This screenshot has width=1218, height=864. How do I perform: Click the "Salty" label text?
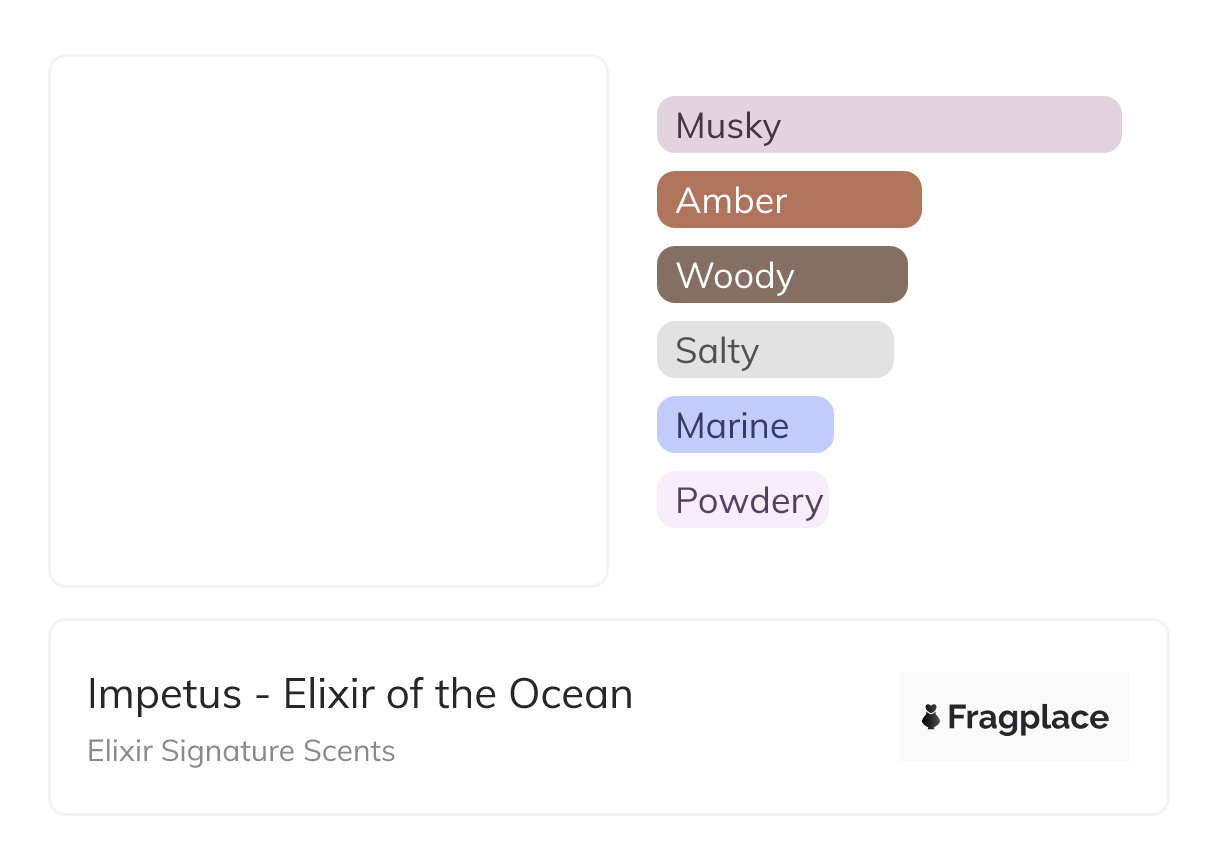717,351
